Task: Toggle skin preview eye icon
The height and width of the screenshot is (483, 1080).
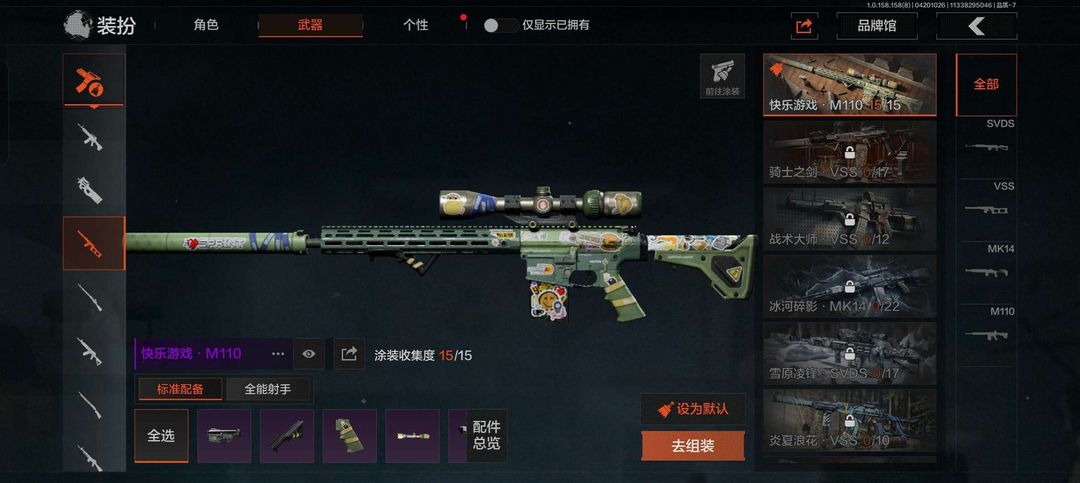Action: click(309, 354)
